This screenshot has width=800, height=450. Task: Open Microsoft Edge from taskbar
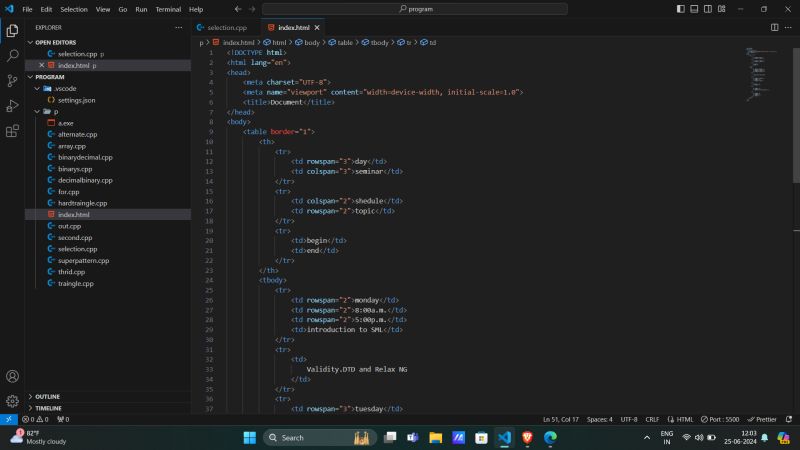click(550, 438)
